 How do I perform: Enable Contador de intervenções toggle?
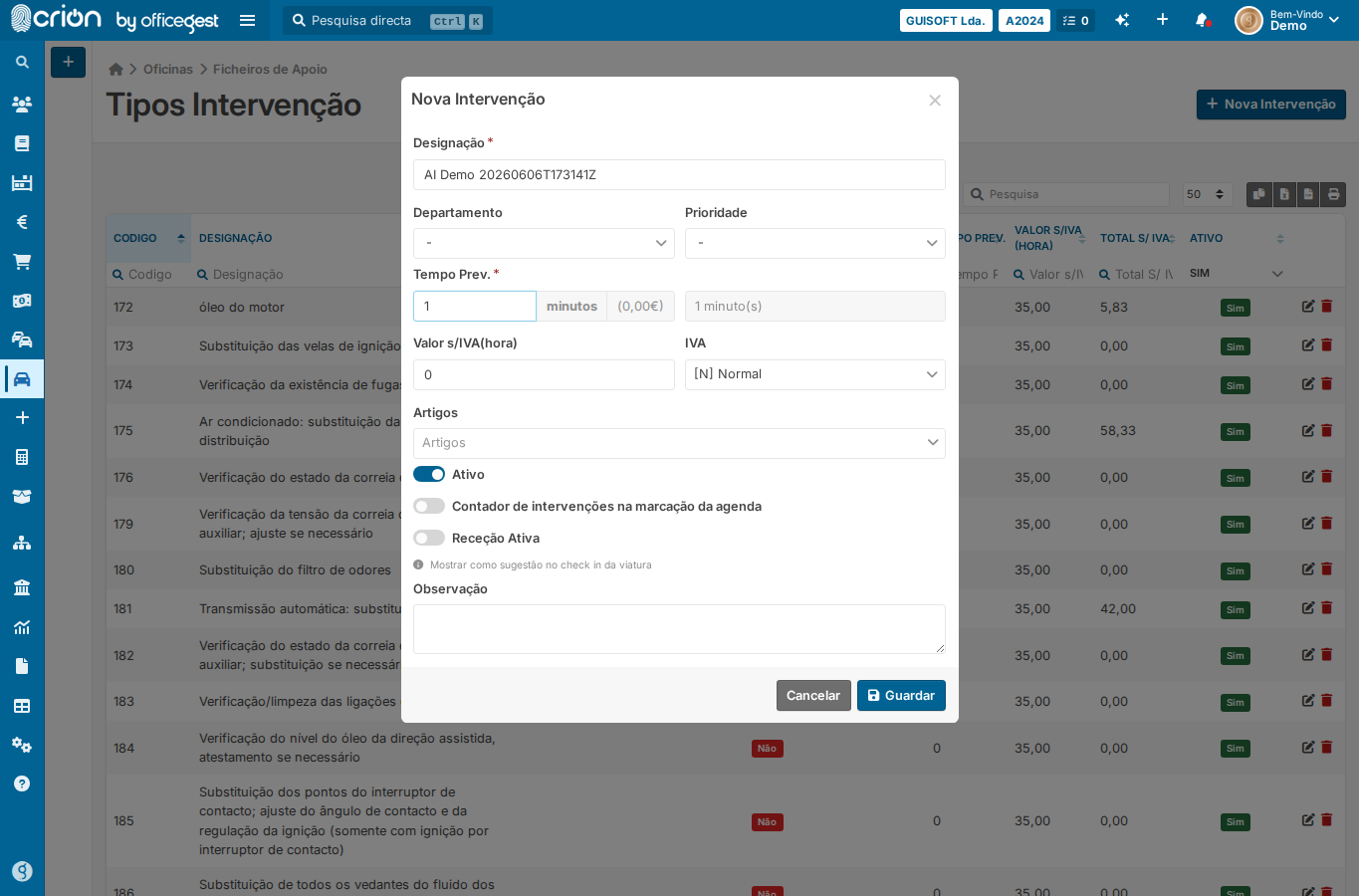[429, 506]
